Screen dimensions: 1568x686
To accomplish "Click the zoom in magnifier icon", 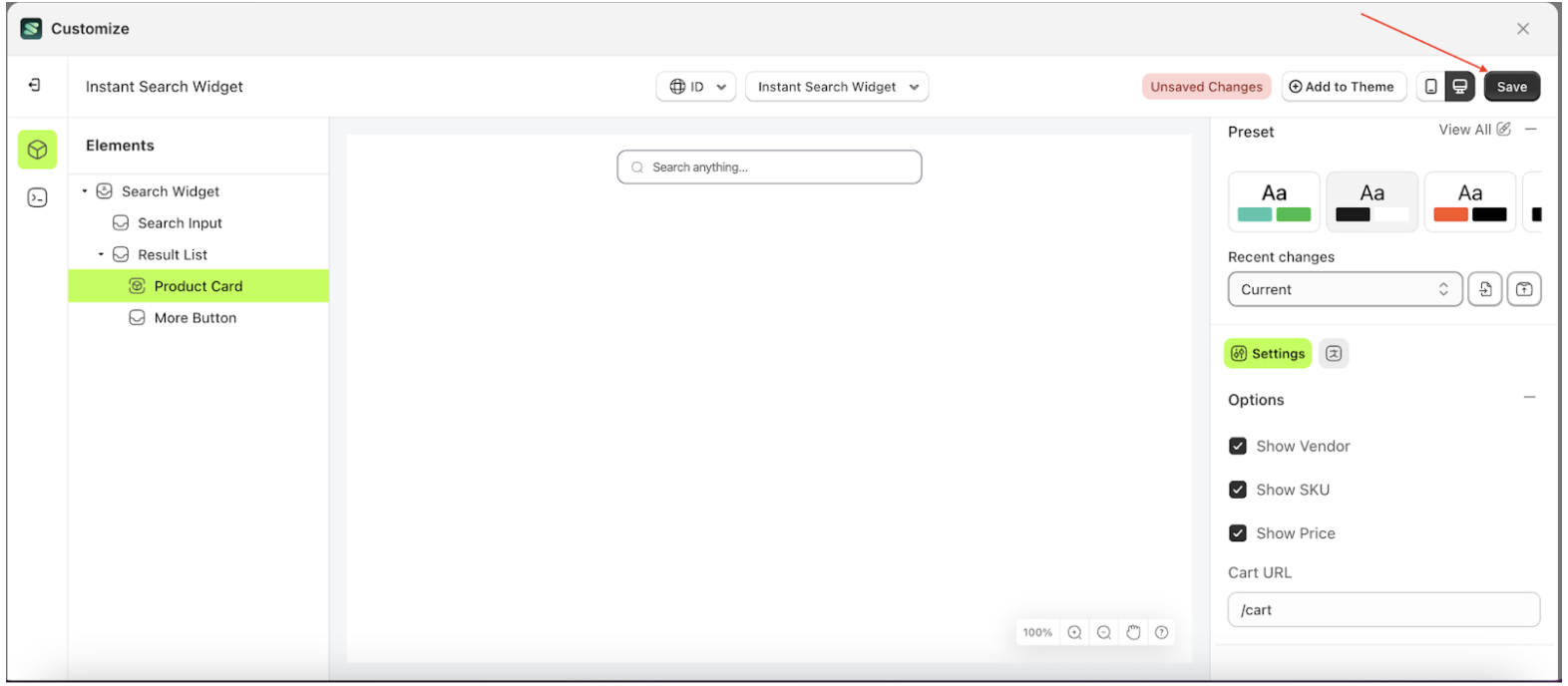I will (1074, 632).
